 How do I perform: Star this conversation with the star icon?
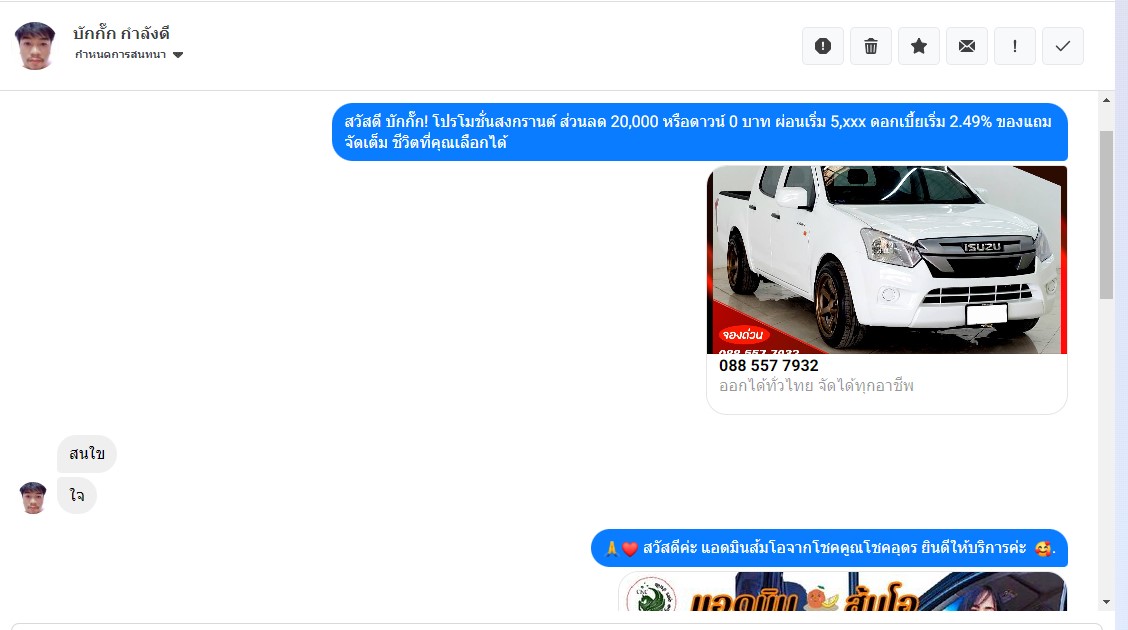coord(919,46)
